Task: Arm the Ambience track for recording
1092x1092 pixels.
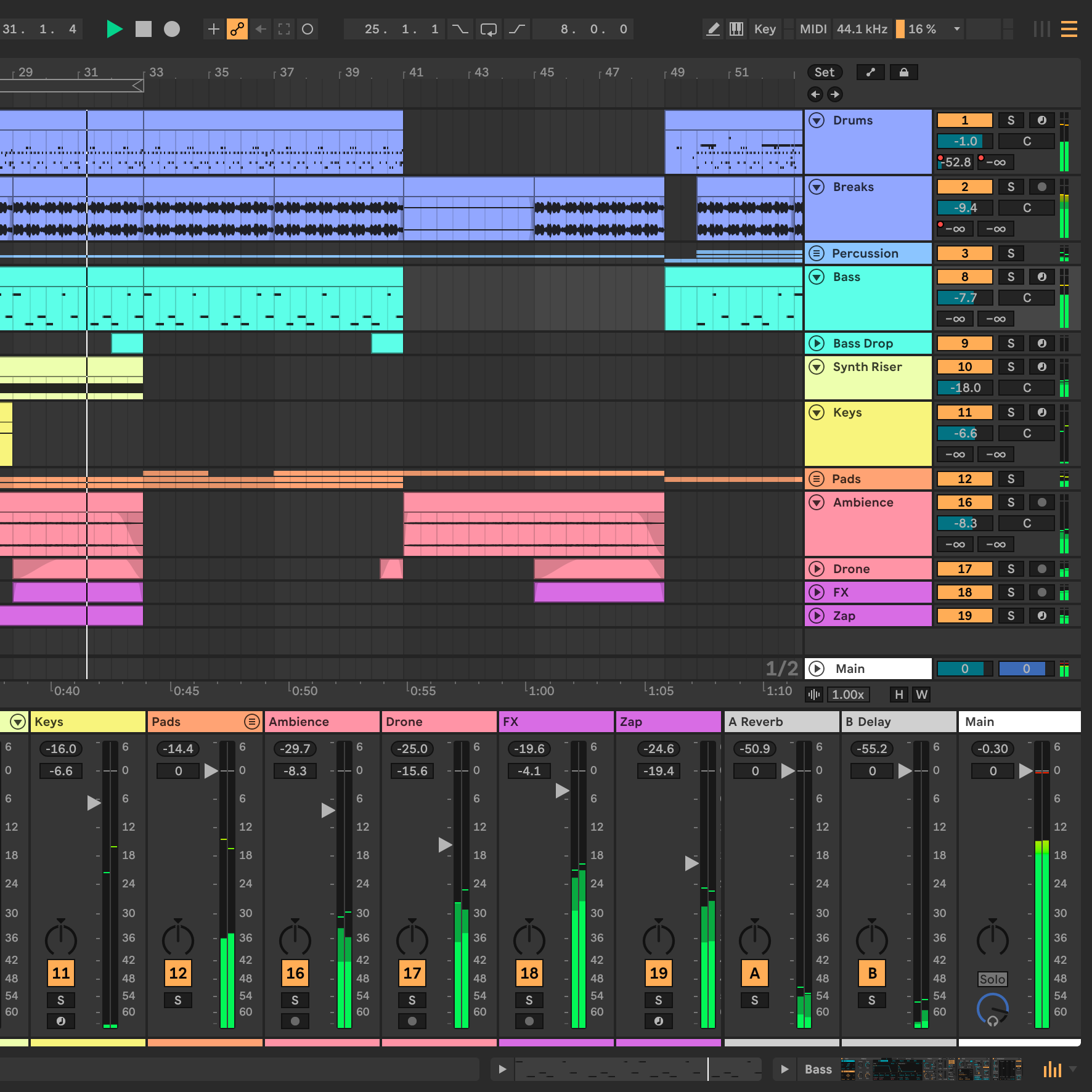Action: pos(1042,502)
